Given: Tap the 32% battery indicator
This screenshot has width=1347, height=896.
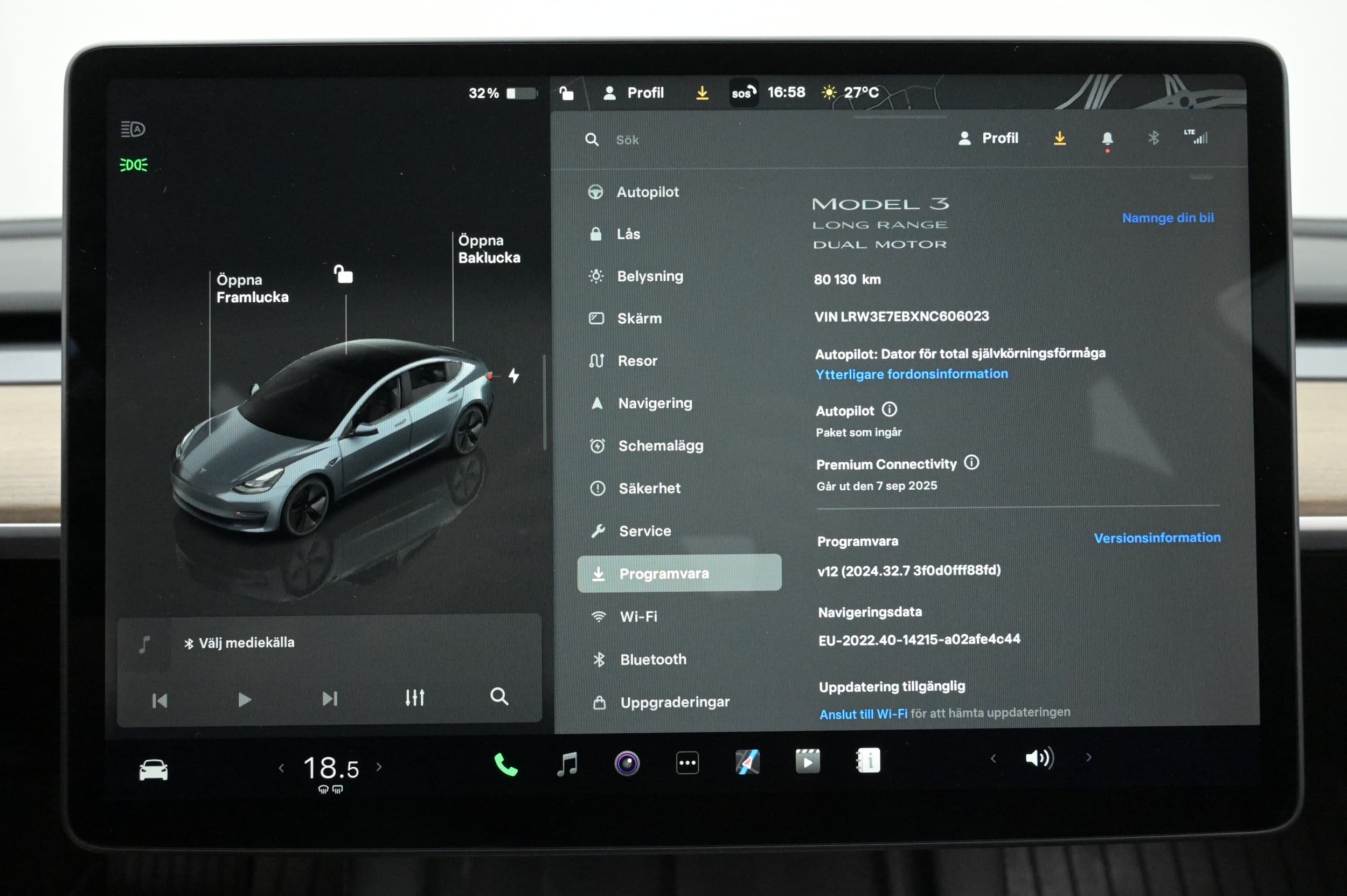Looking at the screenshot, I should pyautogui.click(x=503, y=93).
